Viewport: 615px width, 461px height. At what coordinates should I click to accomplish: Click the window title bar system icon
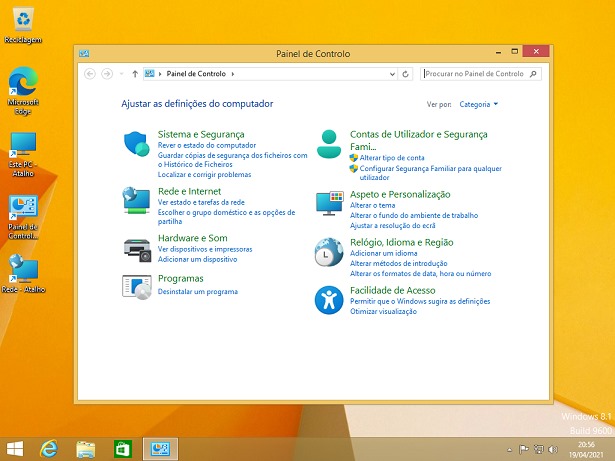[84, 53]
